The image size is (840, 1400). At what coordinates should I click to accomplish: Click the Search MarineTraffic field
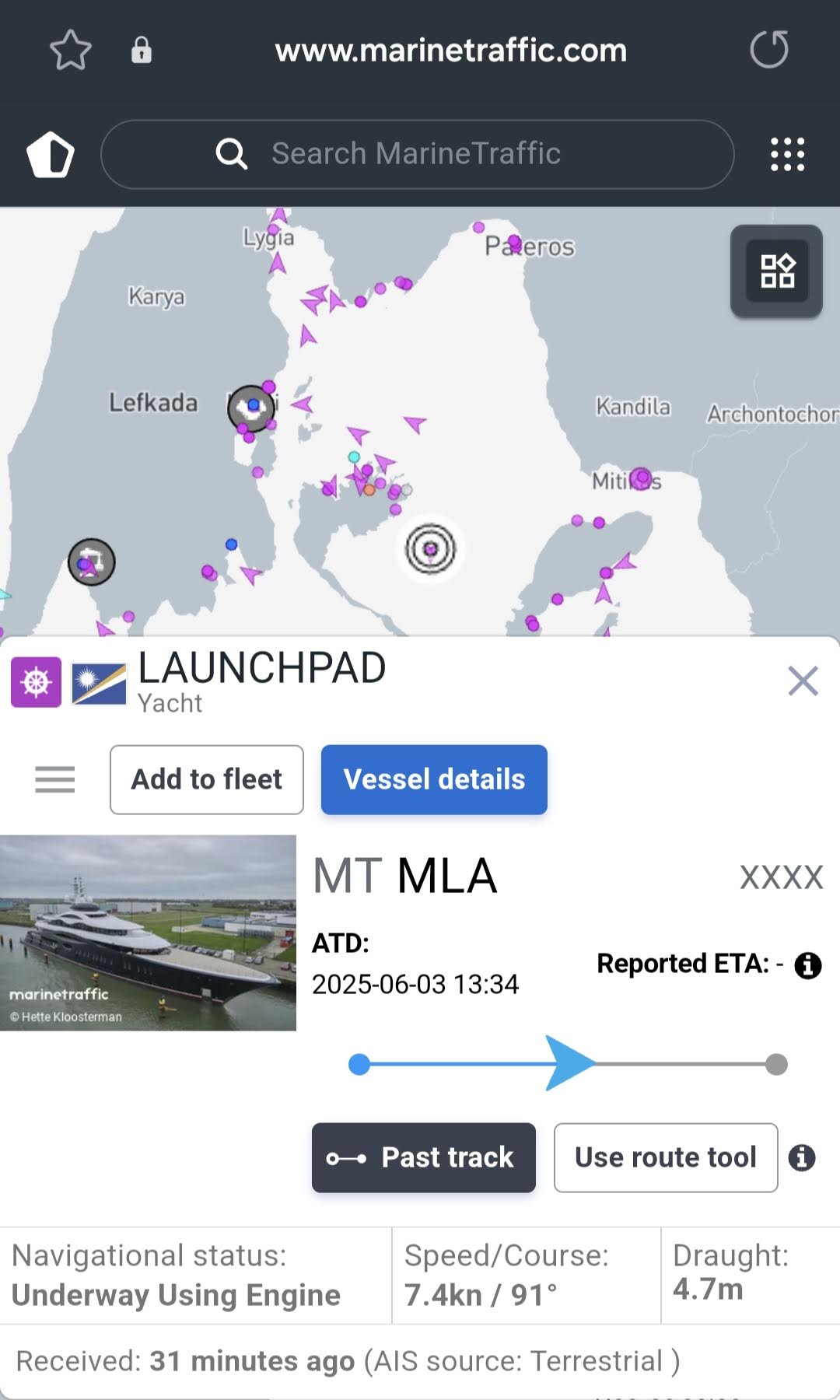[417, 154]
